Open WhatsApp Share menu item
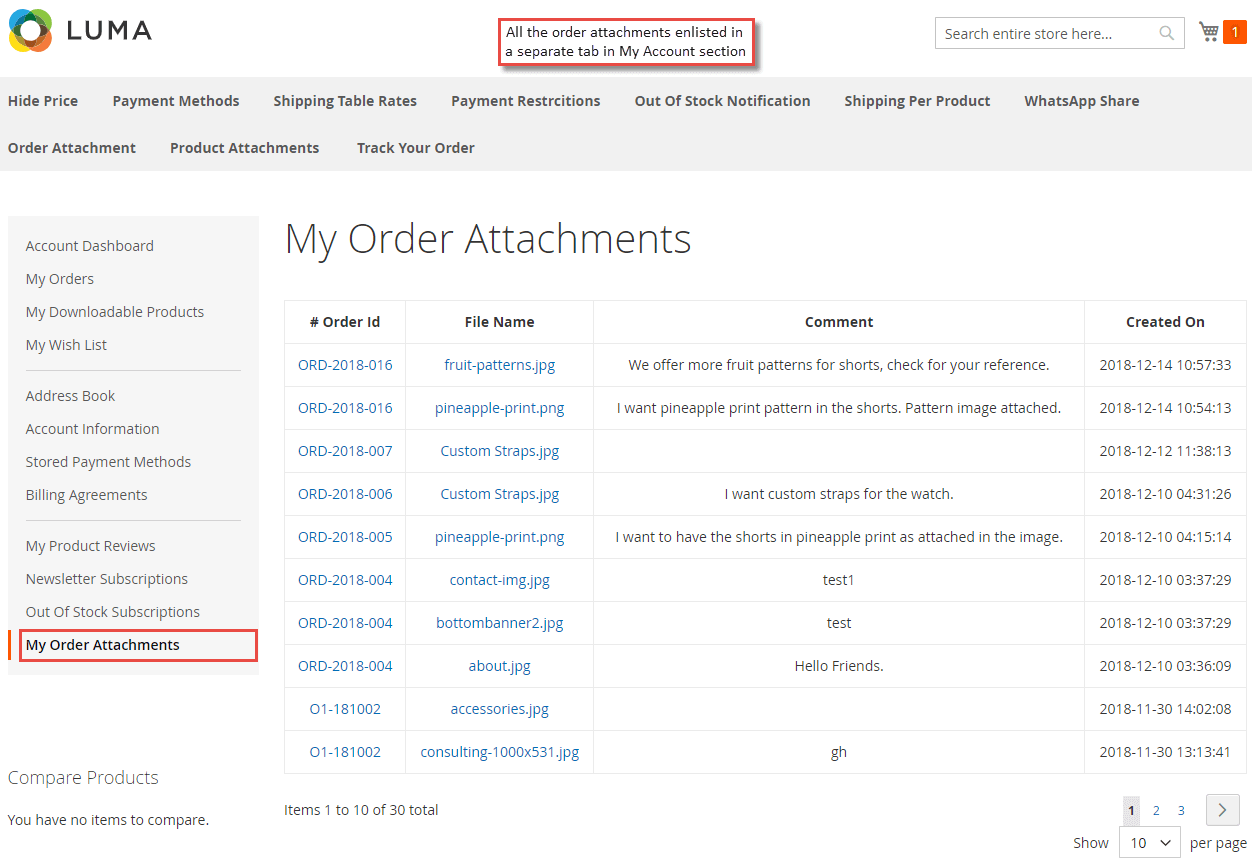This screenshot has height=863, width=1252. pyautogui.click(x=1081, y=101)
